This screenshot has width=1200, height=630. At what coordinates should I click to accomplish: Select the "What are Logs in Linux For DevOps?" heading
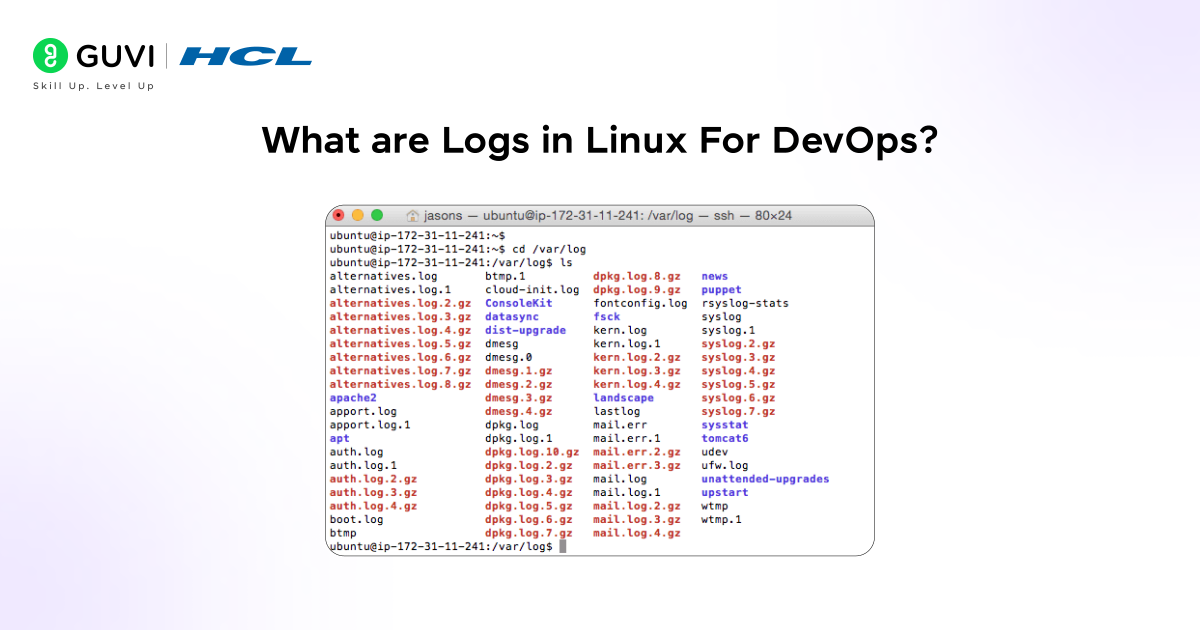pyautogui.click(x=600, y=140)
